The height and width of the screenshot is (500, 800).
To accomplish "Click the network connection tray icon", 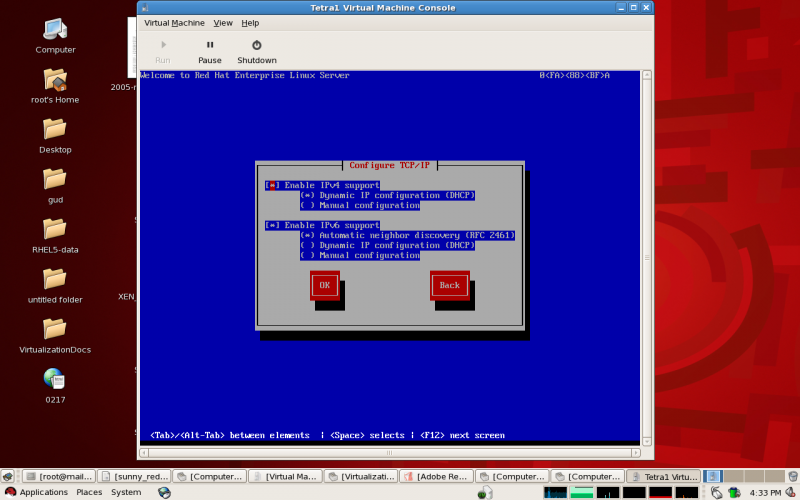I will (716, 492).
